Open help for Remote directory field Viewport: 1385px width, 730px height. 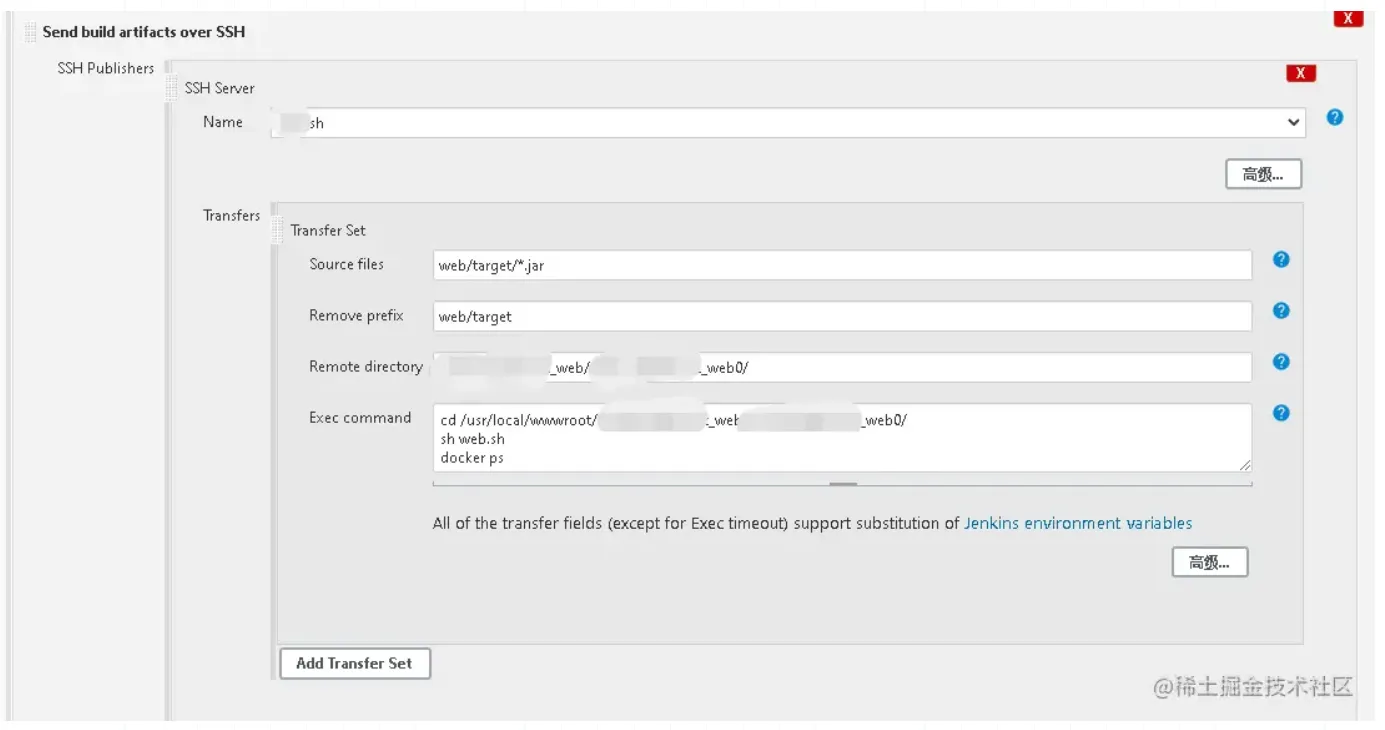pyautogui.click(x=1281, y=362)
